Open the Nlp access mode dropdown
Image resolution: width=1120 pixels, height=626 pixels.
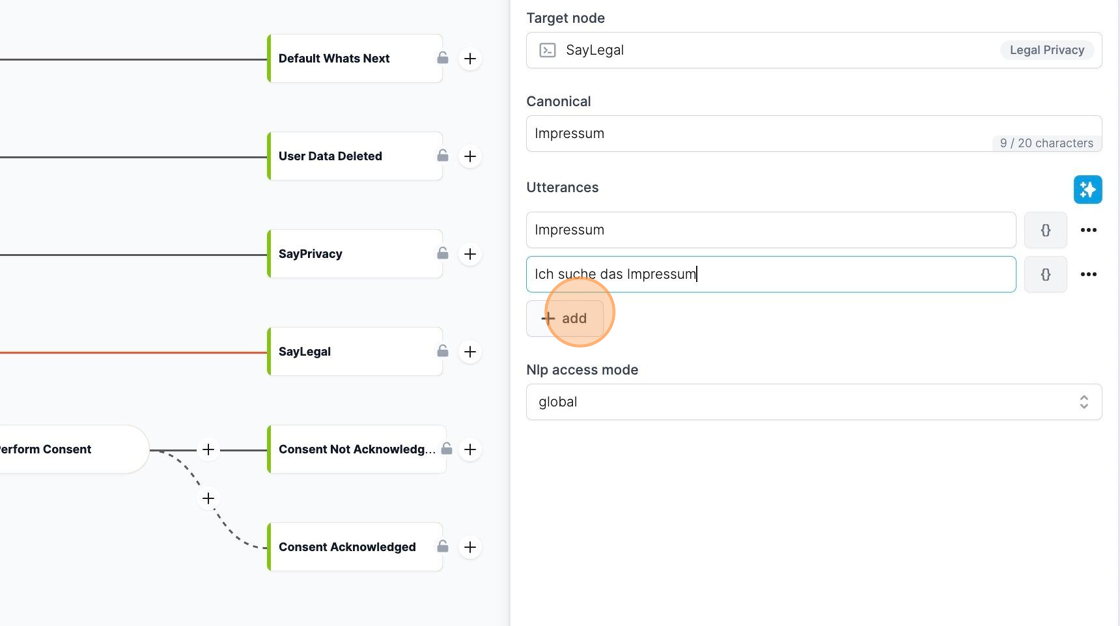814,402
